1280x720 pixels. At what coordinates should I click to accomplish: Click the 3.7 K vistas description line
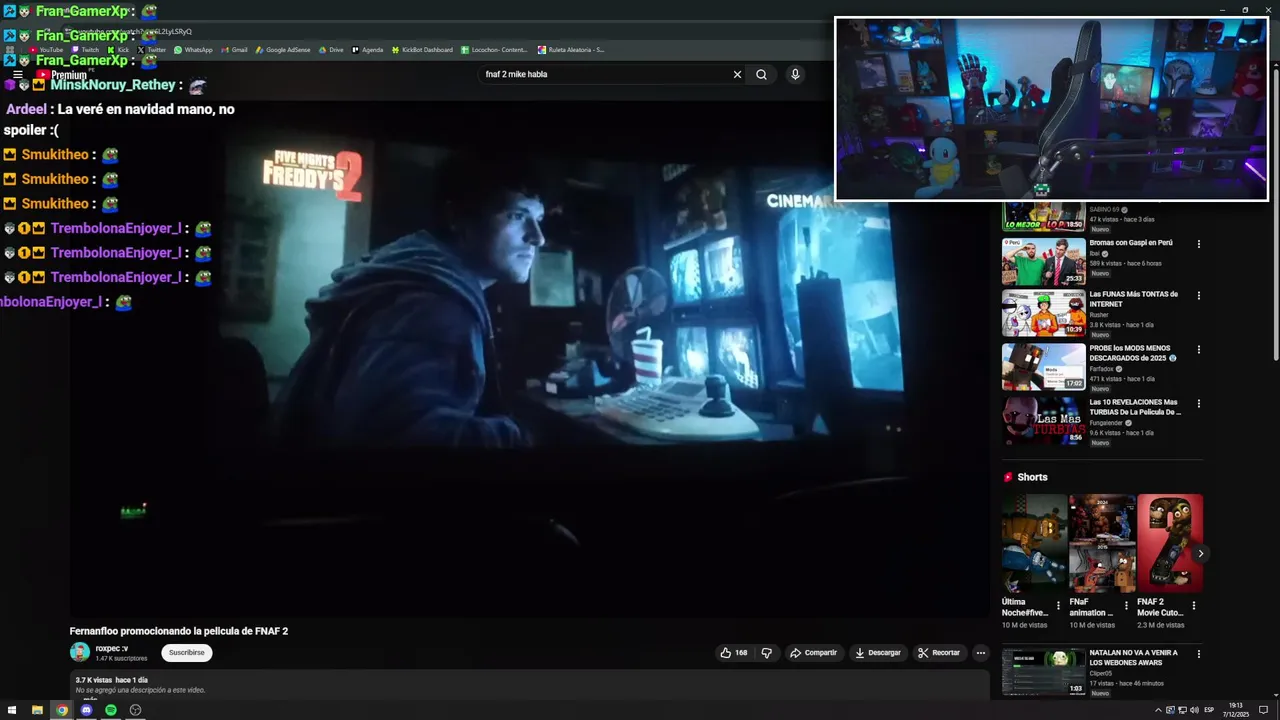[x=111, y=680]
